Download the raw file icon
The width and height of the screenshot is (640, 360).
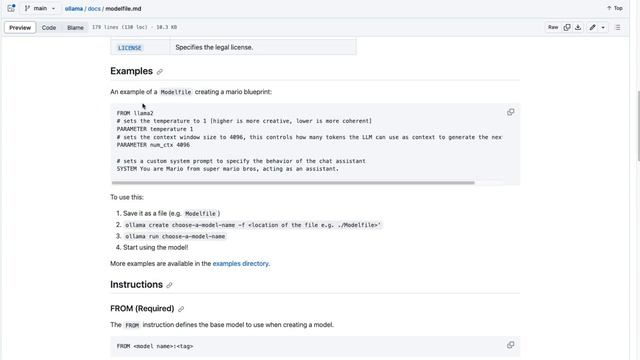(x=578, y=27)
